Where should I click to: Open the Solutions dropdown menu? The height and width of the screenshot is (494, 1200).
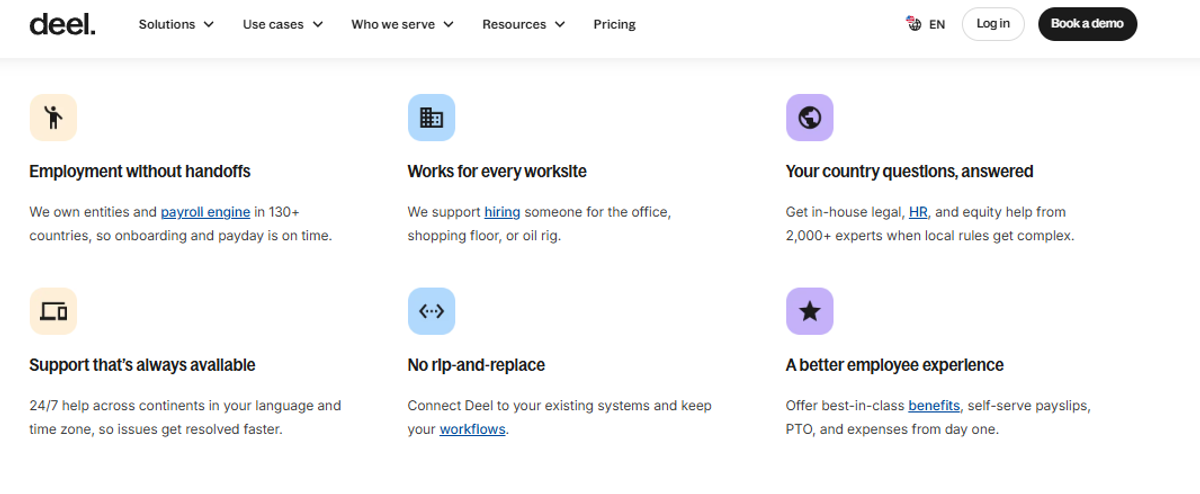[176, 24]
